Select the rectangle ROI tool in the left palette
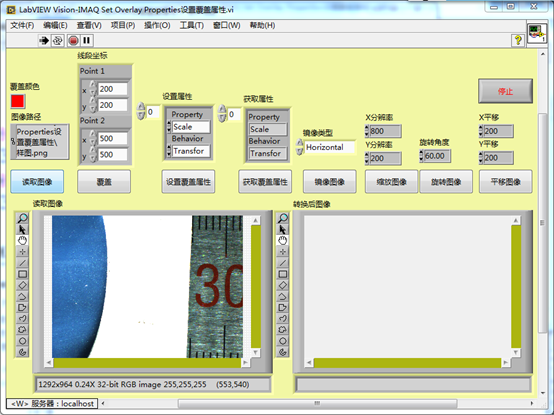 coord(22,274)
